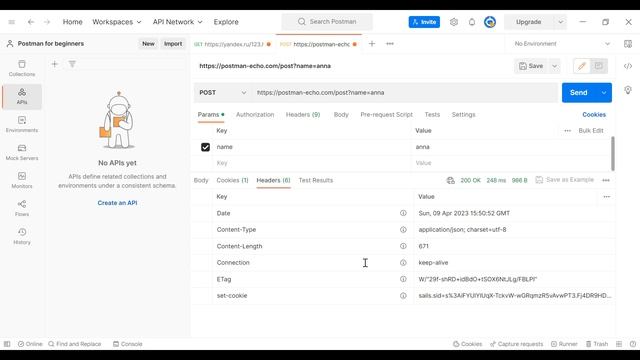Viewport: 640px width, 360px height.
Task: Open the Tests tab
Action: 432,115
